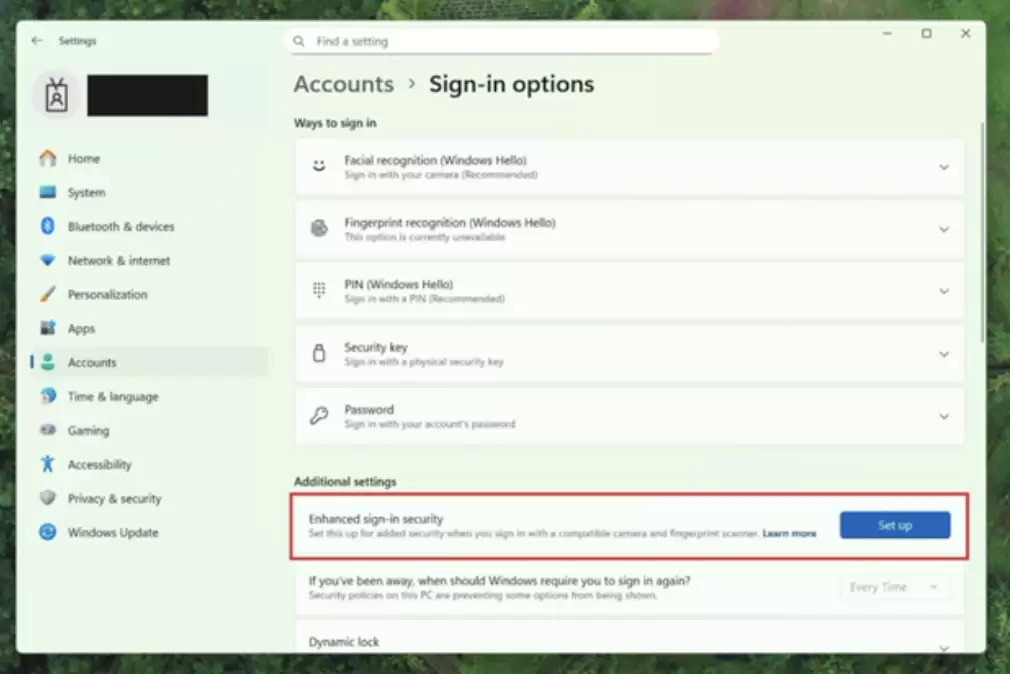Navigate back to Accounts page
Screen dimensions: 1010x674
click(x=343, y=84)
